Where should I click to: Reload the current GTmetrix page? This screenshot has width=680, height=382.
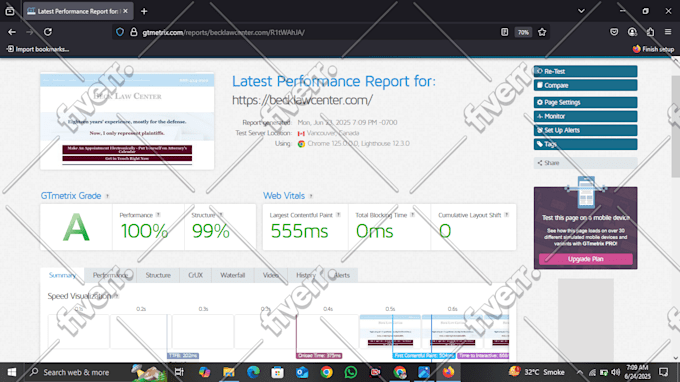click(x=48, y=32)
